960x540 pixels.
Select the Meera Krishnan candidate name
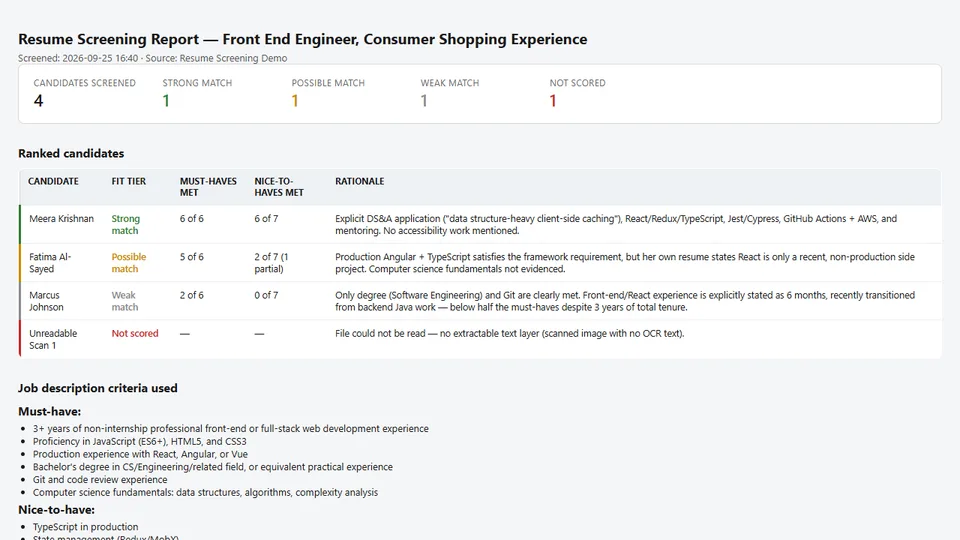tap(61, 219)
